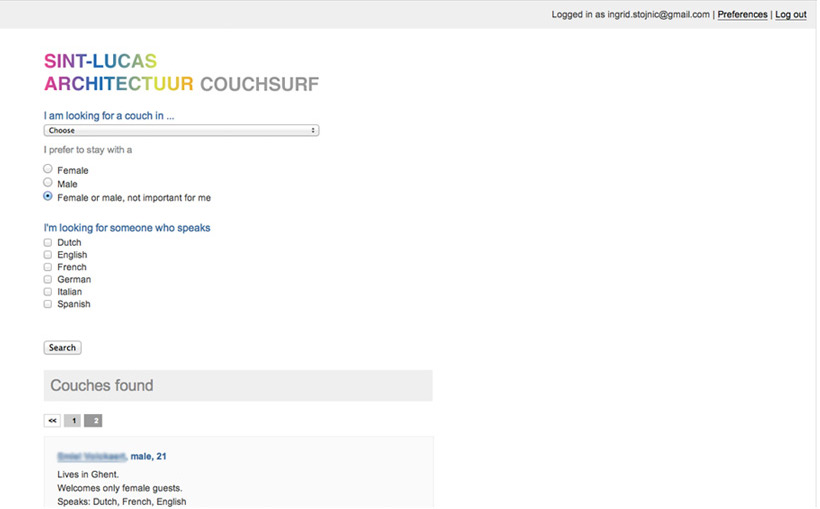Select the Female radio button
Image resolution: width=820 pixels, height=509 pixels.
[x=48, y=169]
